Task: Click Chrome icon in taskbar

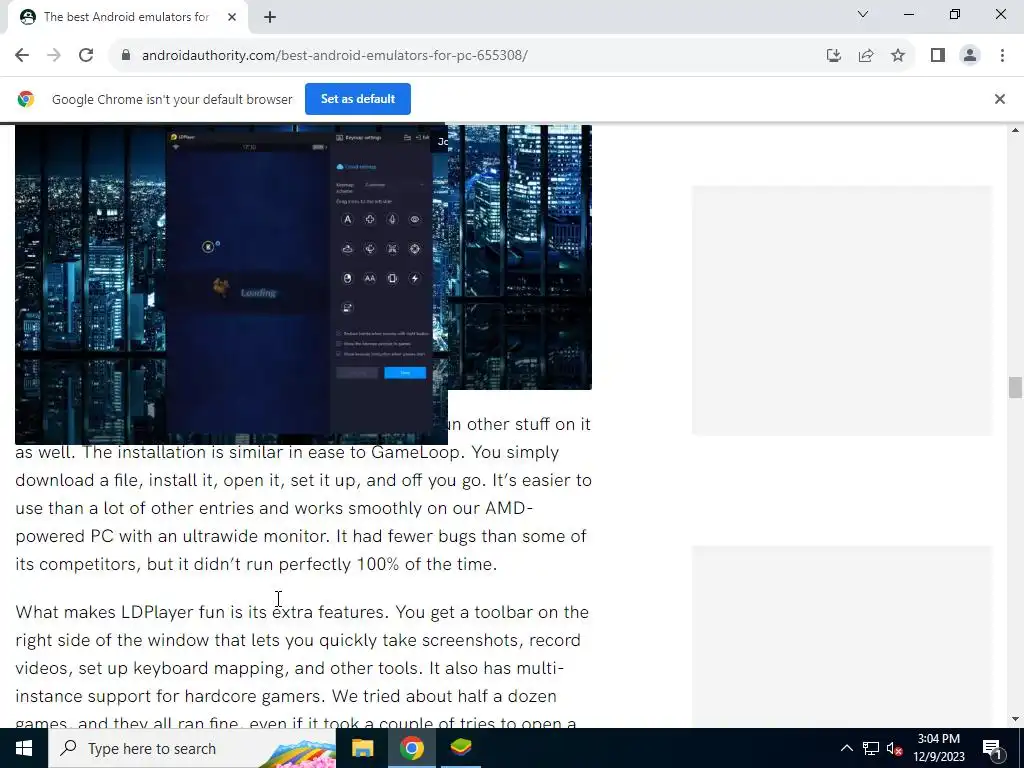Action: 411,748
